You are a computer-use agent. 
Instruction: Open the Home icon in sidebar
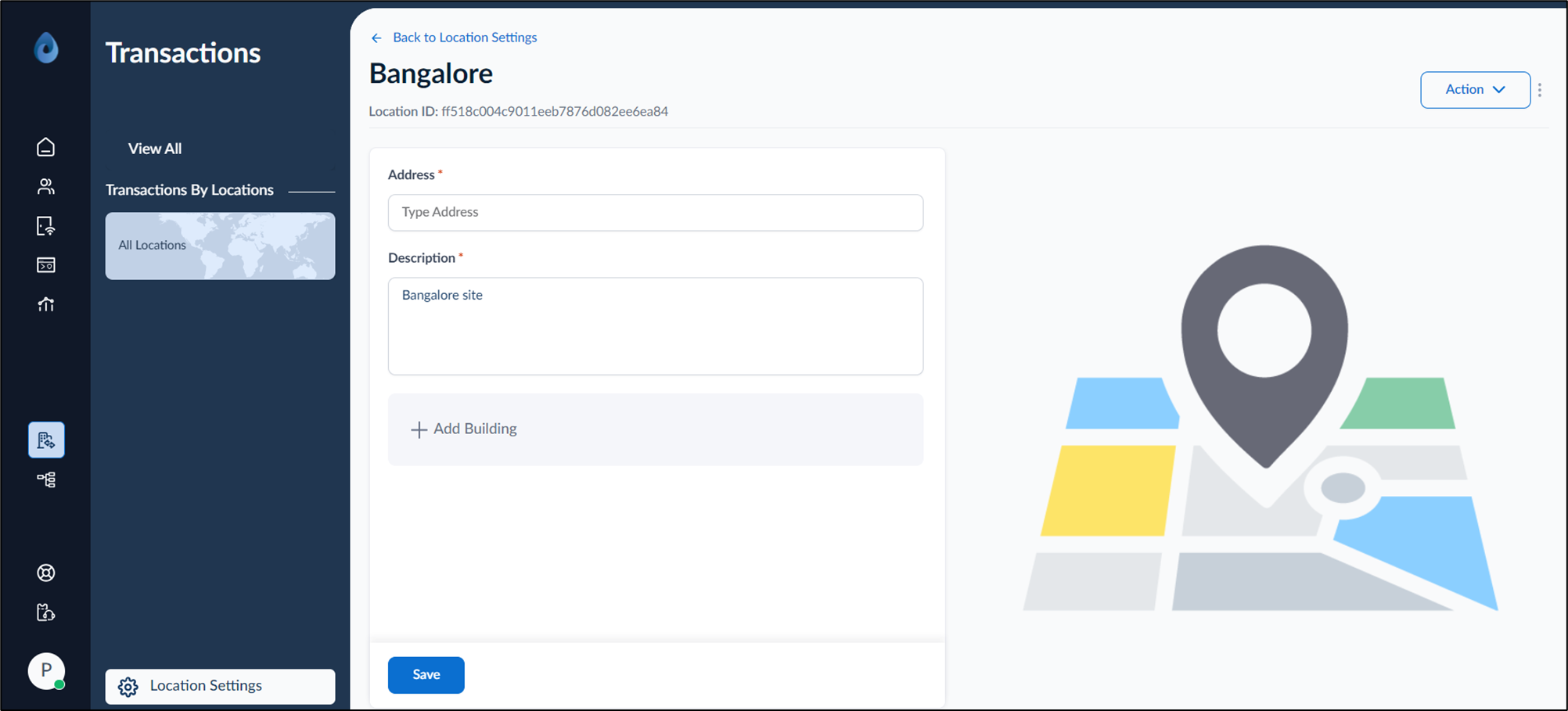[x=46, y=147]
